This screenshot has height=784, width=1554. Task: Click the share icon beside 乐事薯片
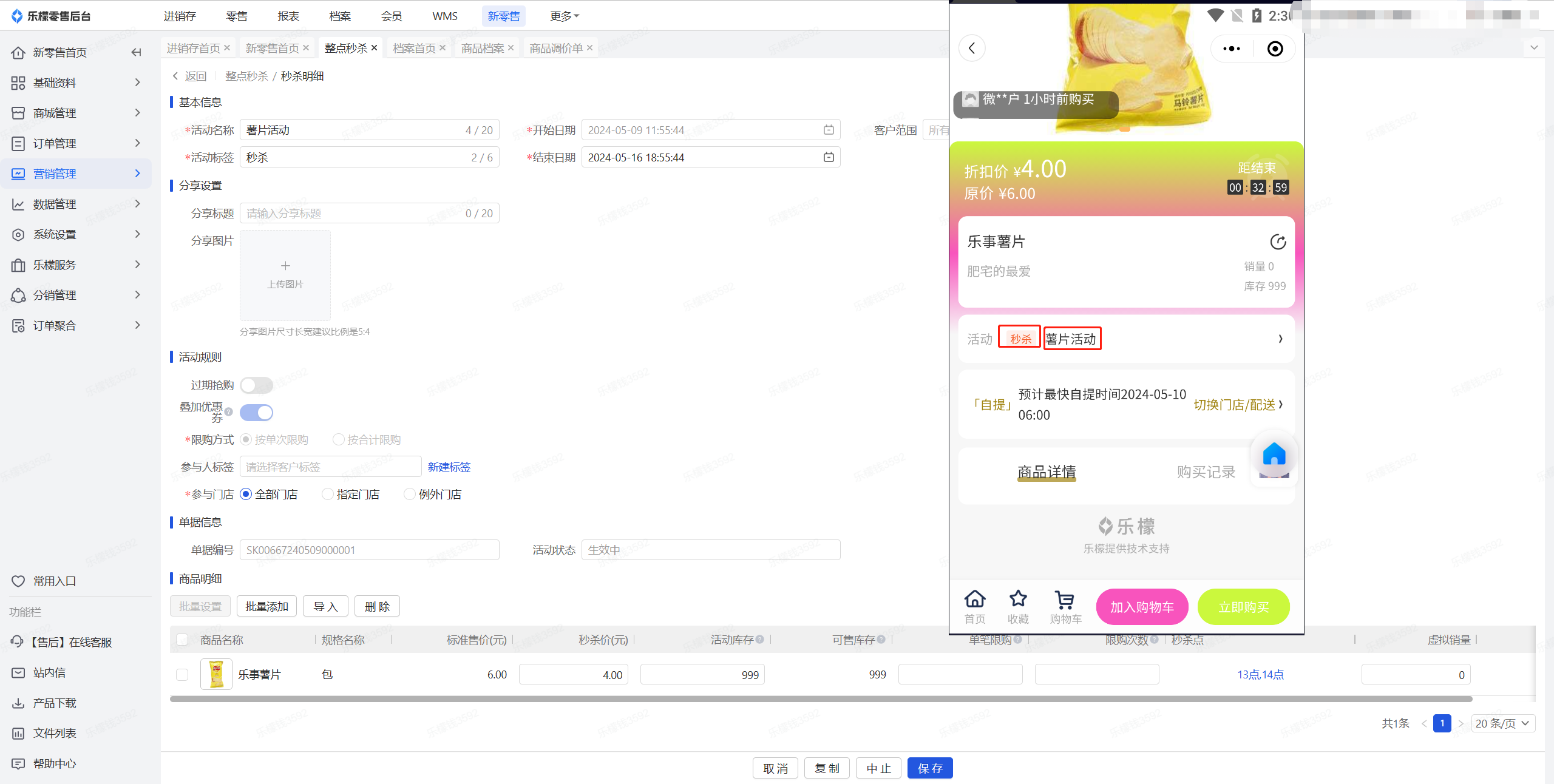click(x=1278, y=242)
